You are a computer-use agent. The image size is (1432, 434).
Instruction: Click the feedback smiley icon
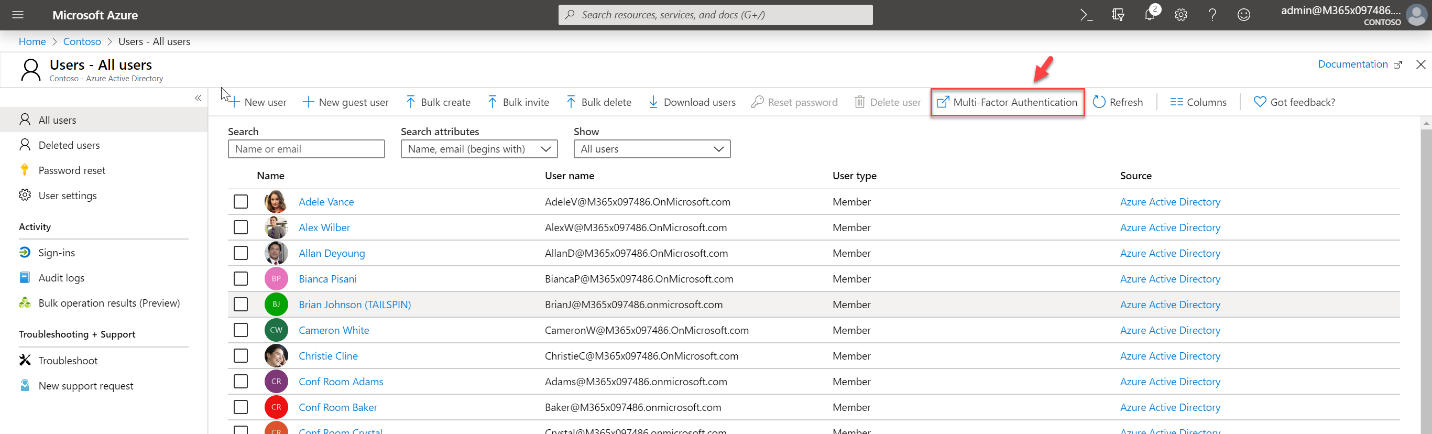click(x=1244, y=15)
